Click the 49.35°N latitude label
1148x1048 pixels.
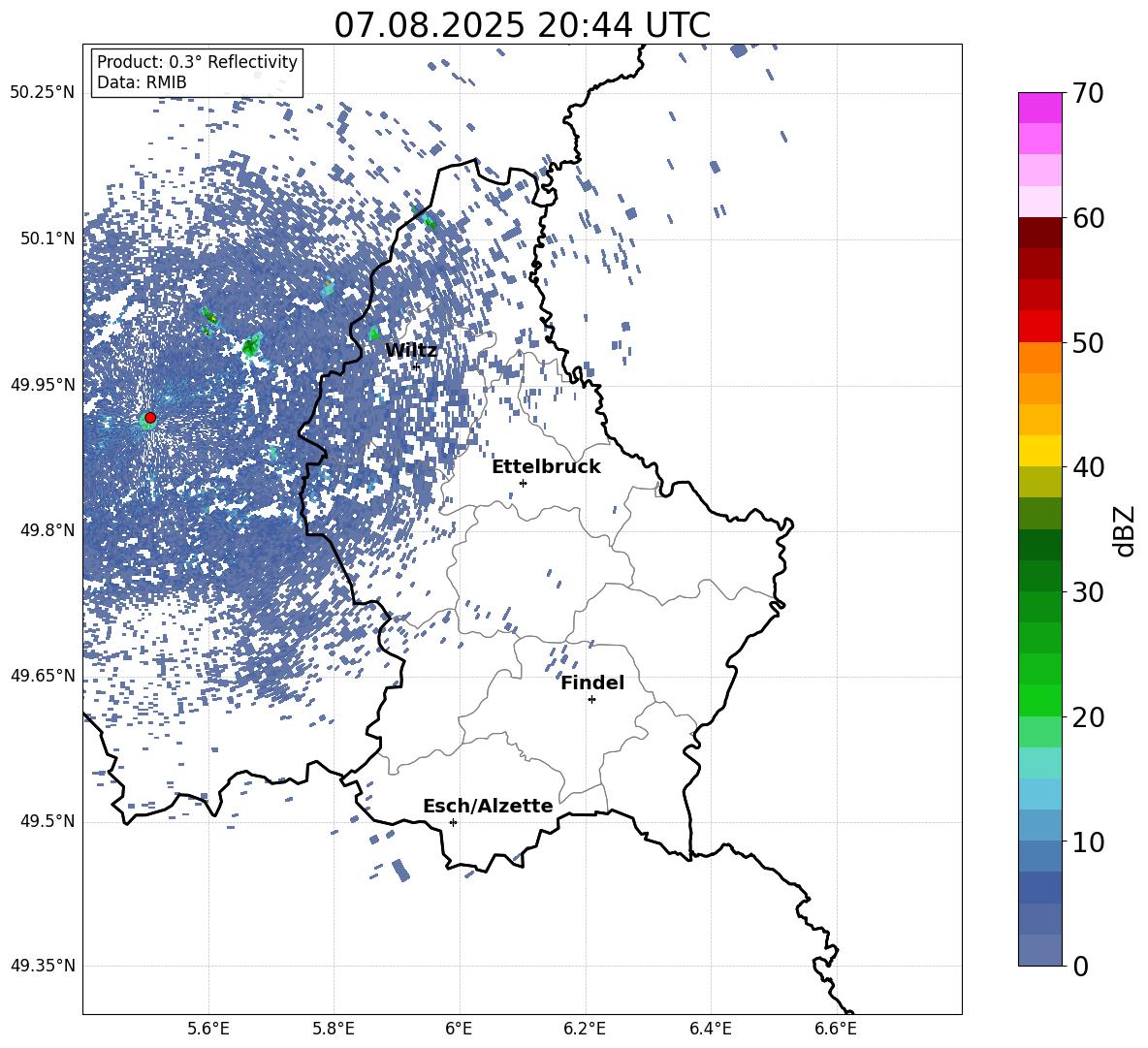(43, 966)
